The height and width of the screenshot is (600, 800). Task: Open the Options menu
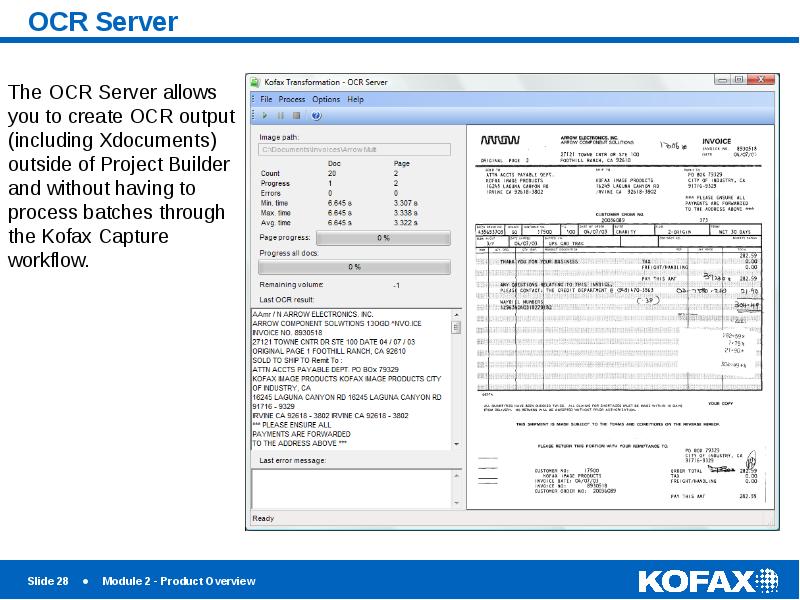point(325,99)
